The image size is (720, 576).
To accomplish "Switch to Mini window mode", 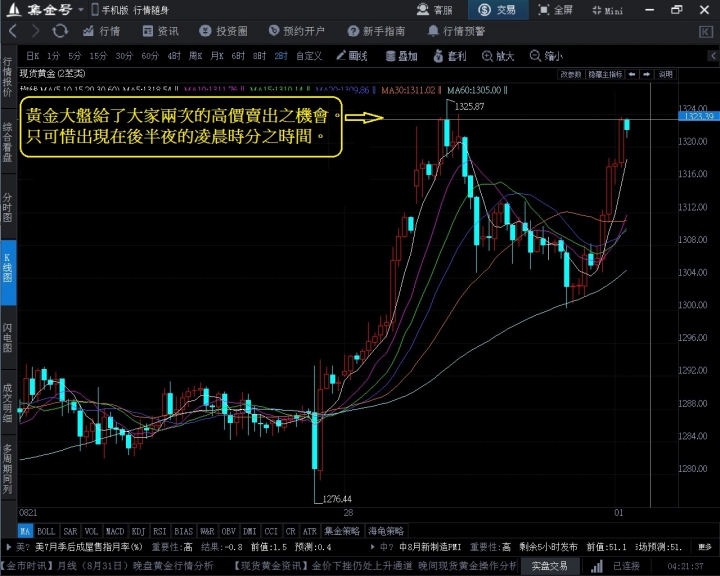I will [608, 10].
